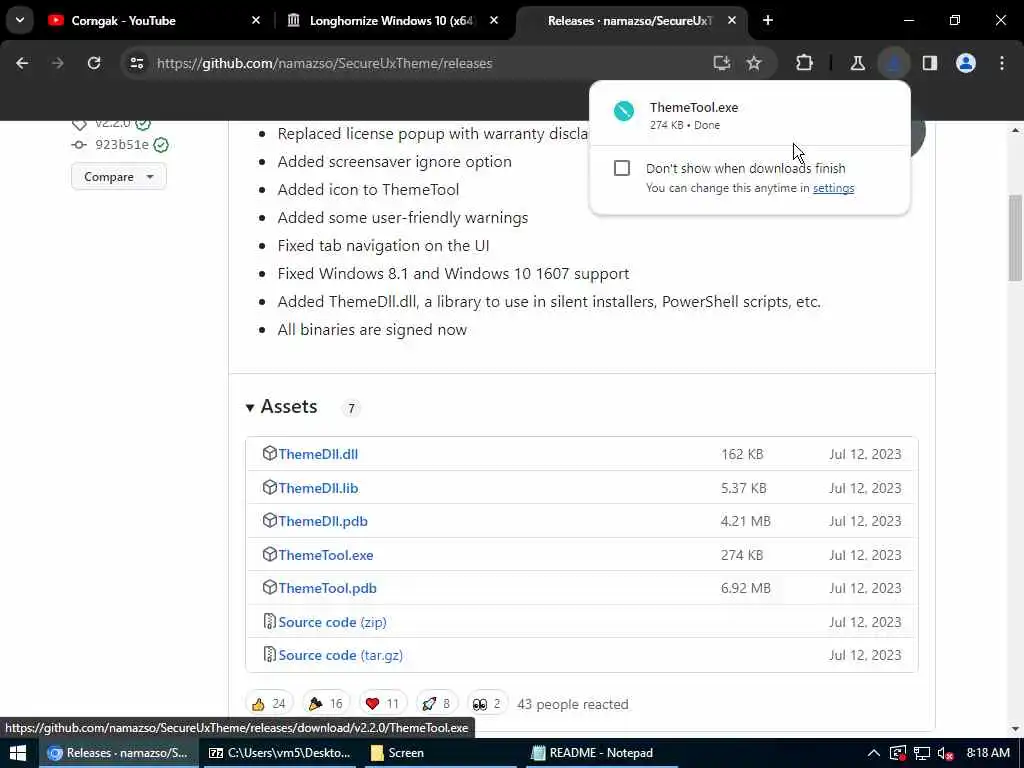The height and width of the screenshot is (768, 1024).
Task: Click the party popper reaction with 16
Action: (326, 704)
